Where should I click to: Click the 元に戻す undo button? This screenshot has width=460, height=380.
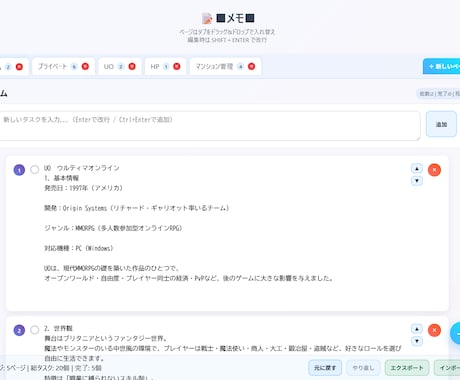pos(325,368)
